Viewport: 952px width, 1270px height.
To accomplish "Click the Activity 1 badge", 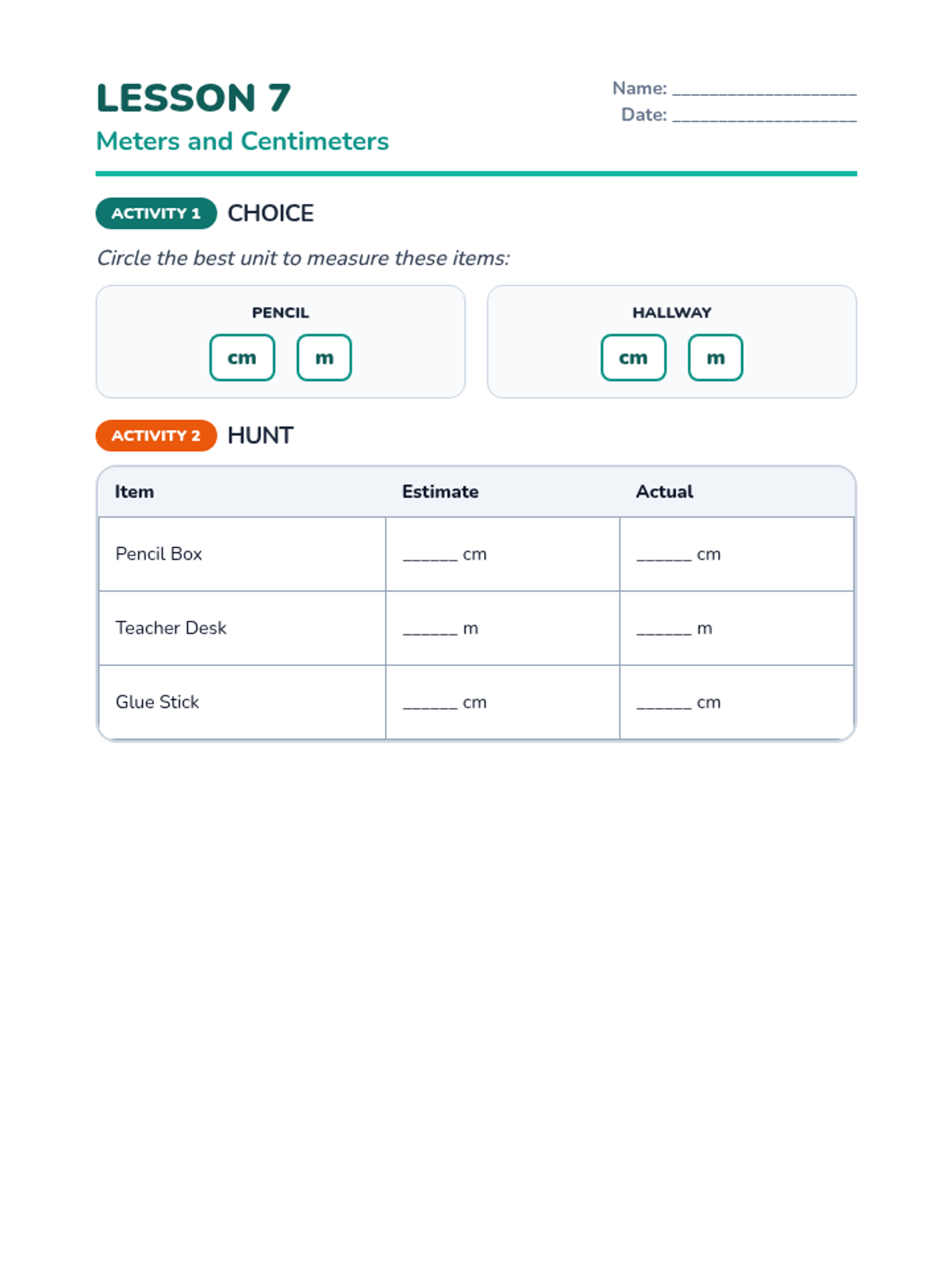I will click(156, 214).
